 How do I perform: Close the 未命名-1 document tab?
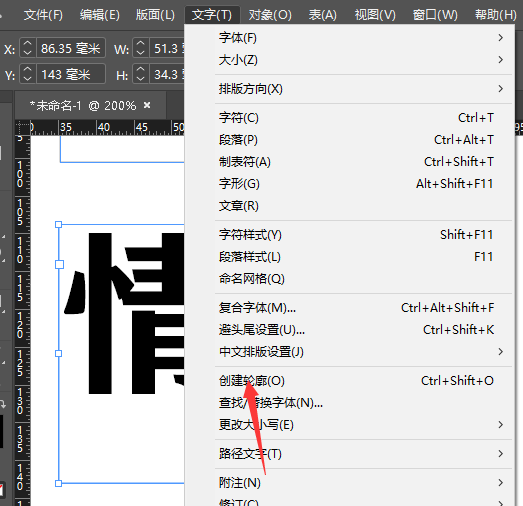(147, 105)
